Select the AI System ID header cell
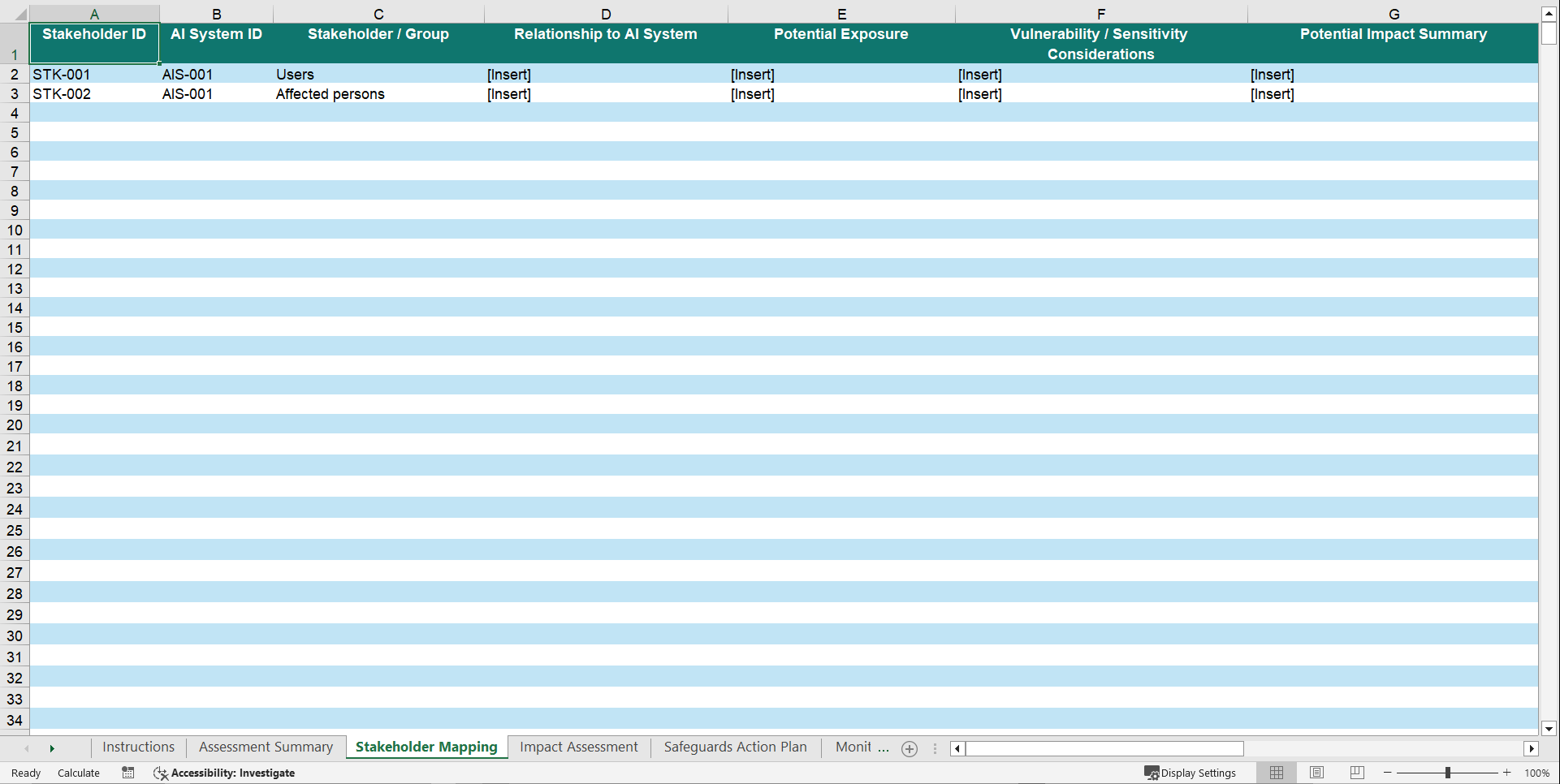Image resolution: width=1560 pixels, height=784 pixels. pos(216,43)
